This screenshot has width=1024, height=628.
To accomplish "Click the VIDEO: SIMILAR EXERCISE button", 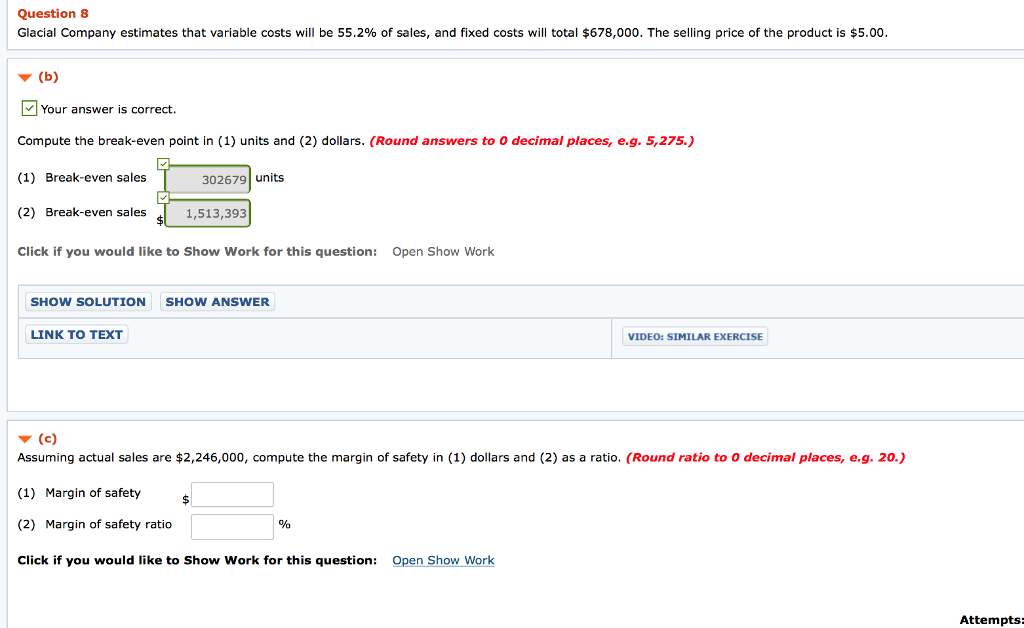I will tap(694, 336).
